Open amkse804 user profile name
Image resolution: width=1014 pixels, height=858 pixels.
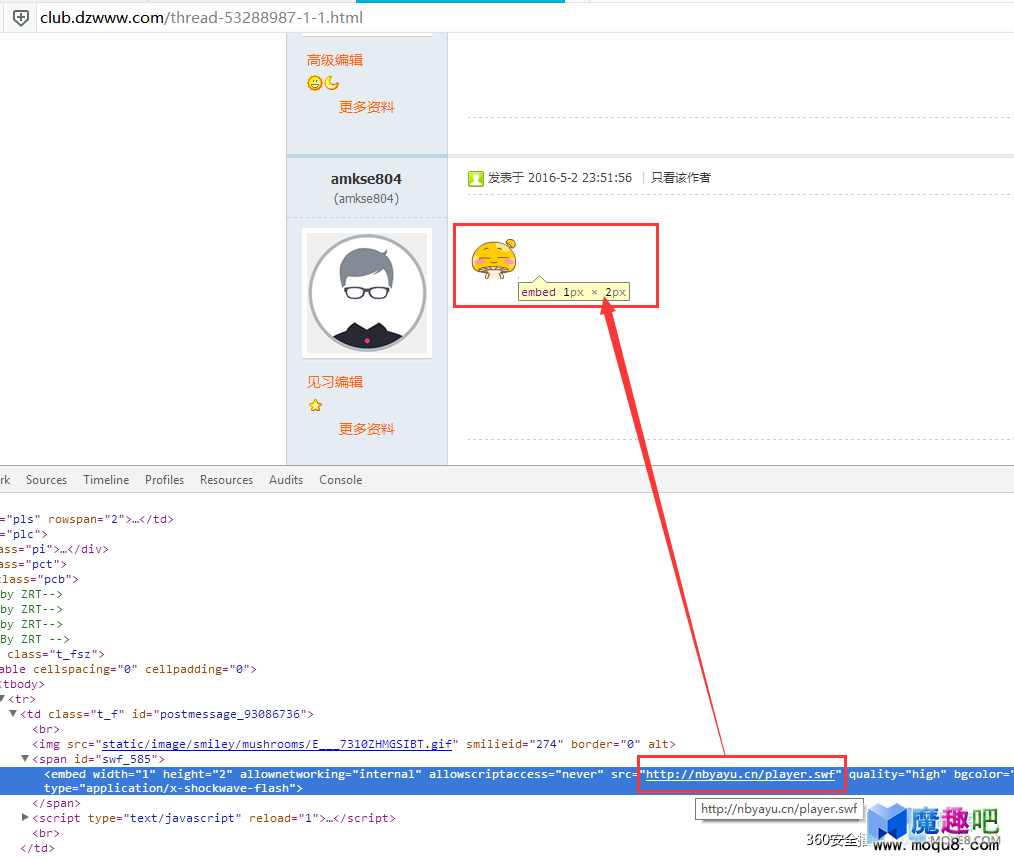point(366,178)
